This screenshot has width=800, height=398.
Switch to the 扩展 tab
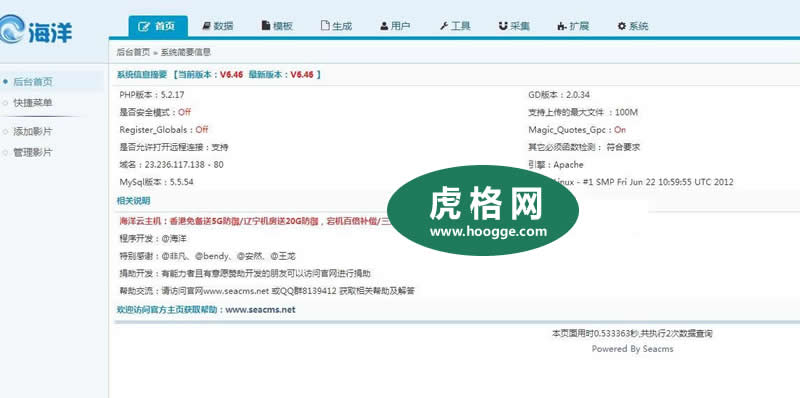[x=573, y=26]
